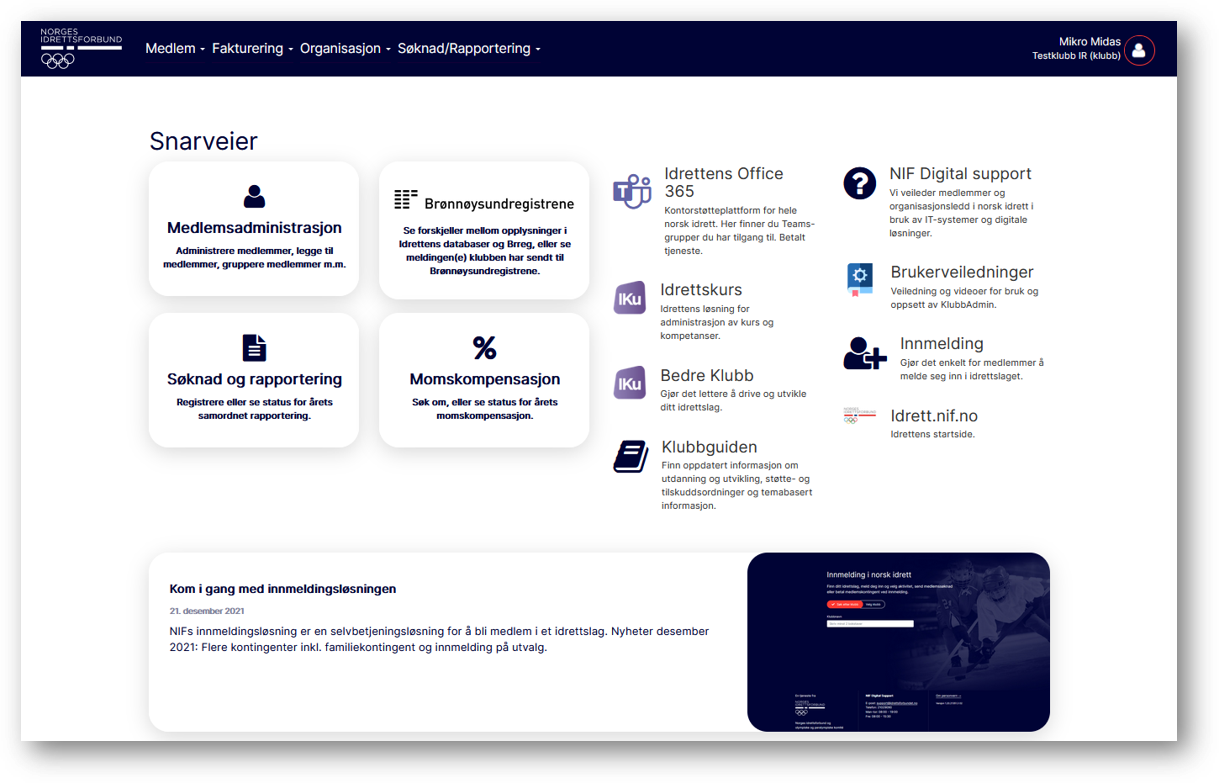Click the IKu icon beside Bedre Klubb
The width and height of the screenshot is (1219, 783).
pyautogui.click(x=630, y=384)
